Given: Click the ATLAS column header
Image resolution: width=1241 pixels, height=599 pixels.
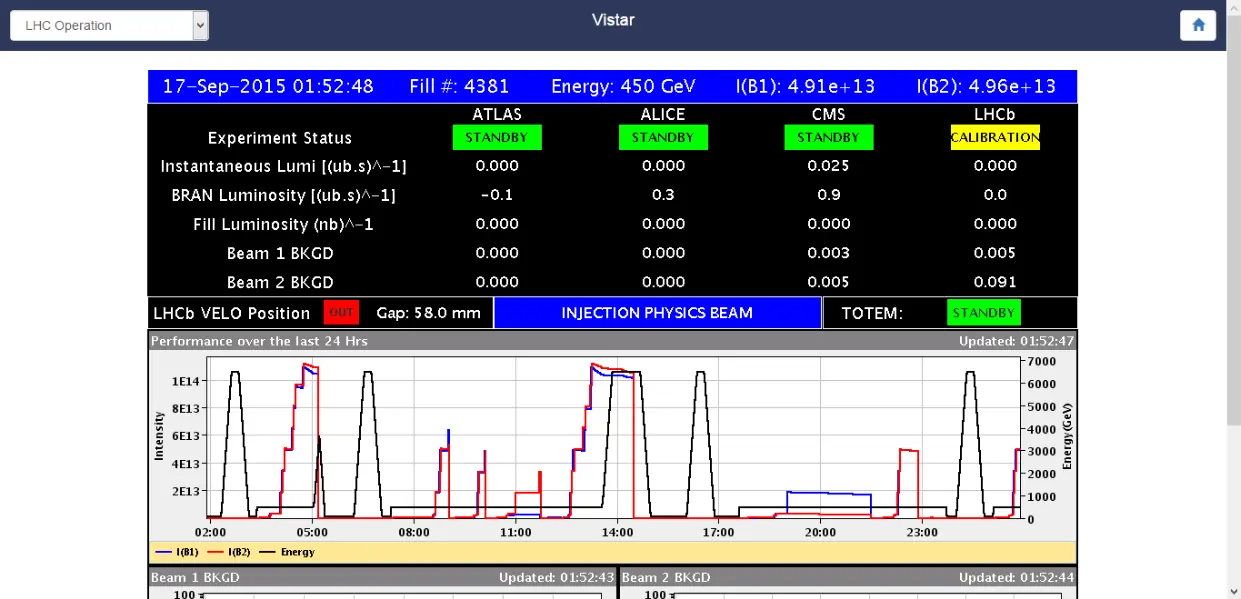Looking at the screenshot, I should click(497, 115).
